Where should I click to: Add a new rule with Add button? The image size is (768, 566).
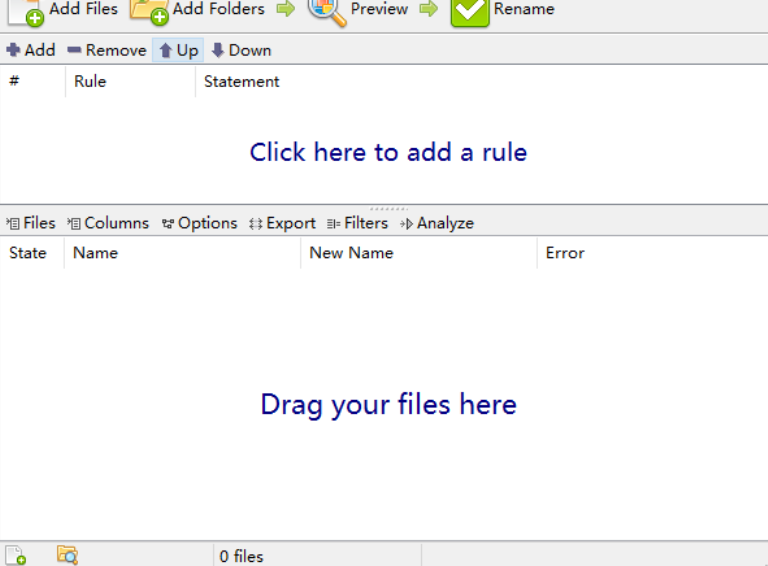[x=30, y=50]
